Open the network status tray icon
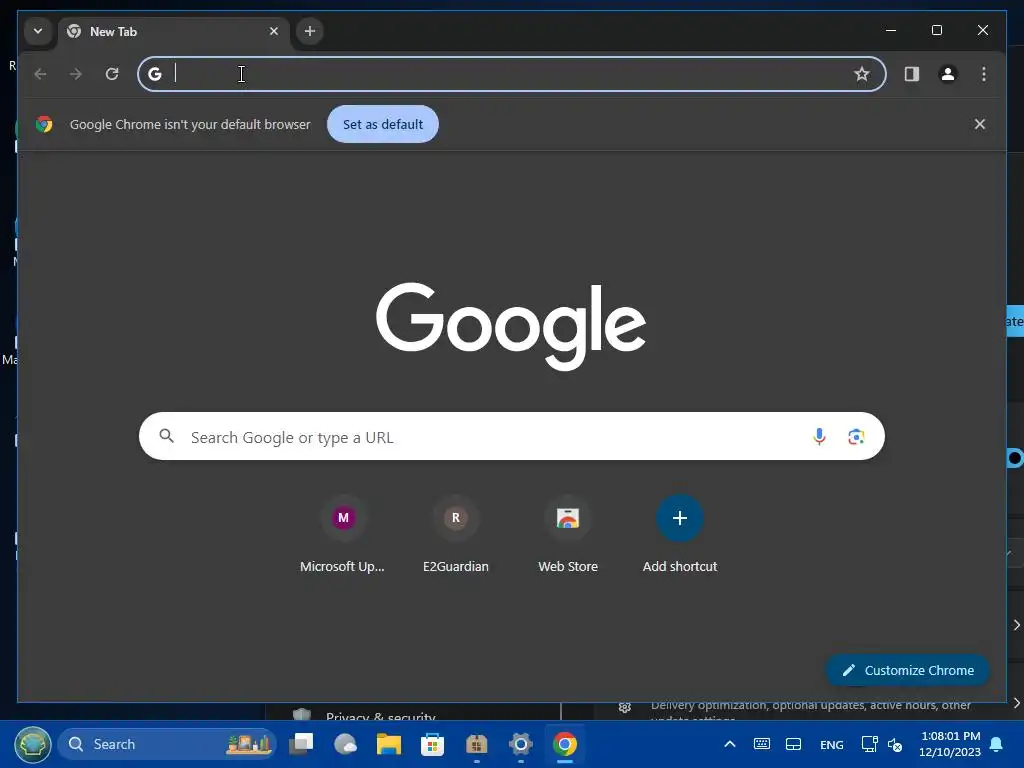This screenshot has width=1024, height=768. [x=869, y=744]
